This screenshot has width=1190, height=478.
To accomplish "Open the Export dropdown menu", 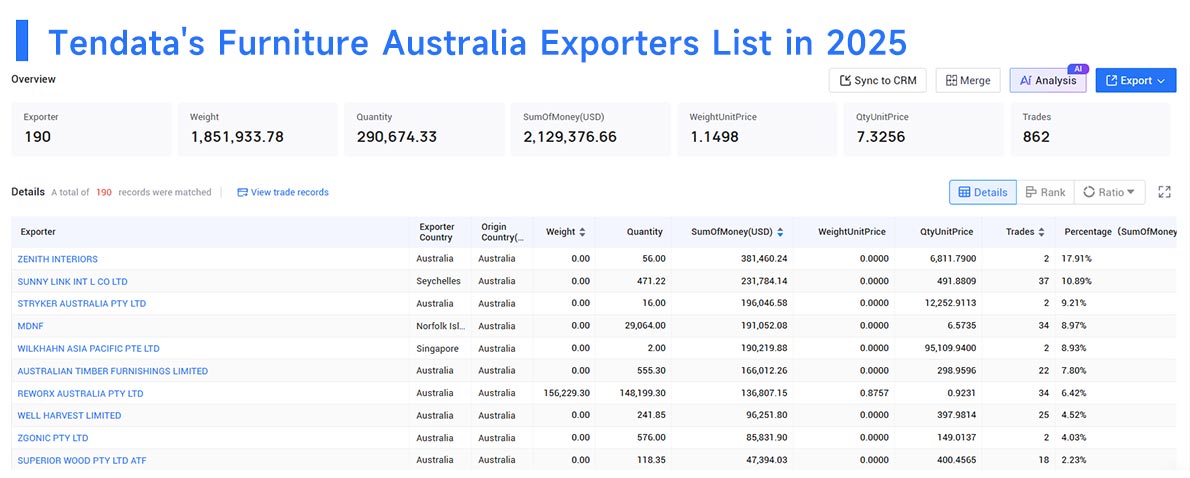I will (1135, 80).
